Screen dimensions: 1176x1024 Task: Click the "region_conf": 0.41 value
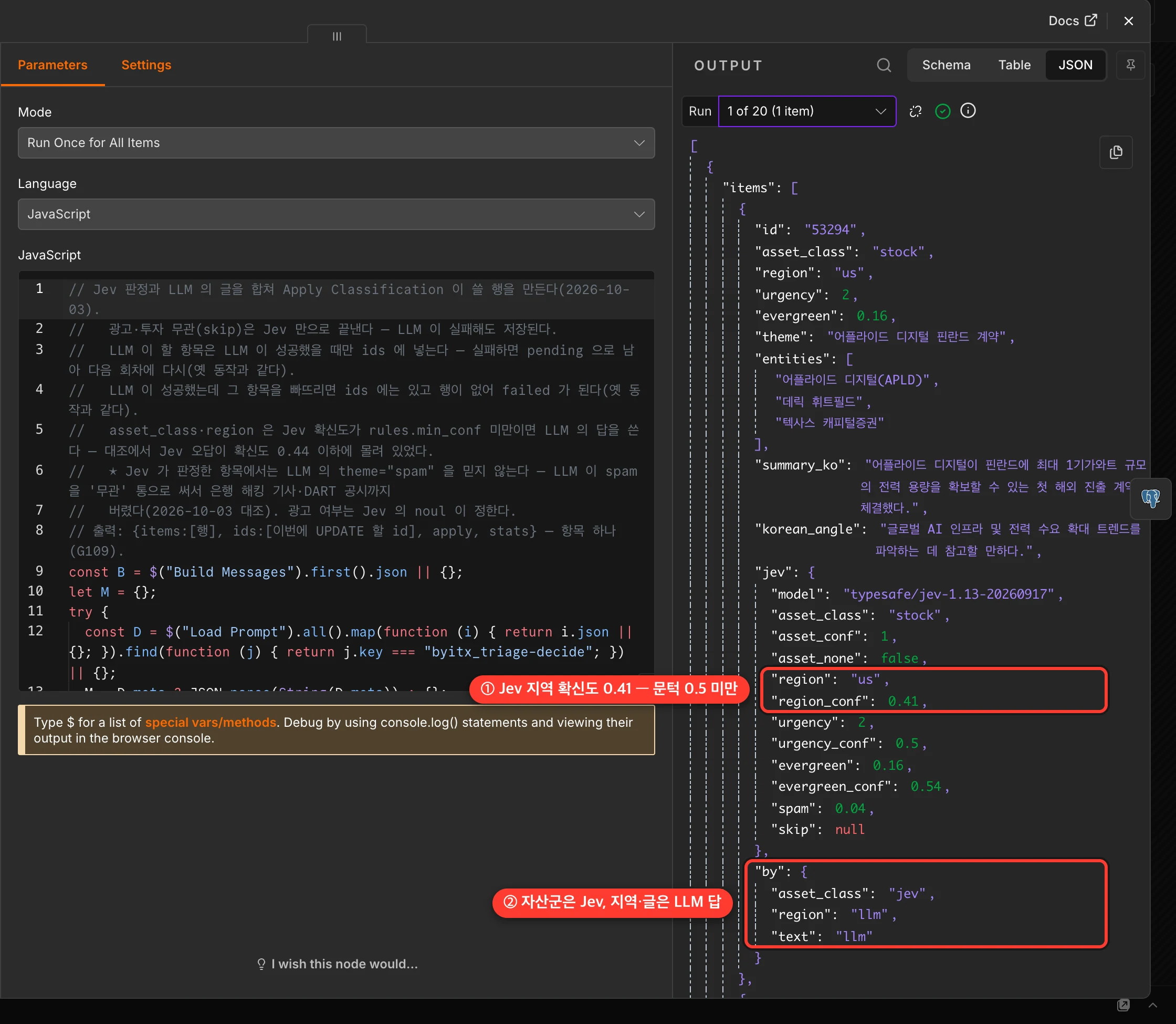pos(902,701)
